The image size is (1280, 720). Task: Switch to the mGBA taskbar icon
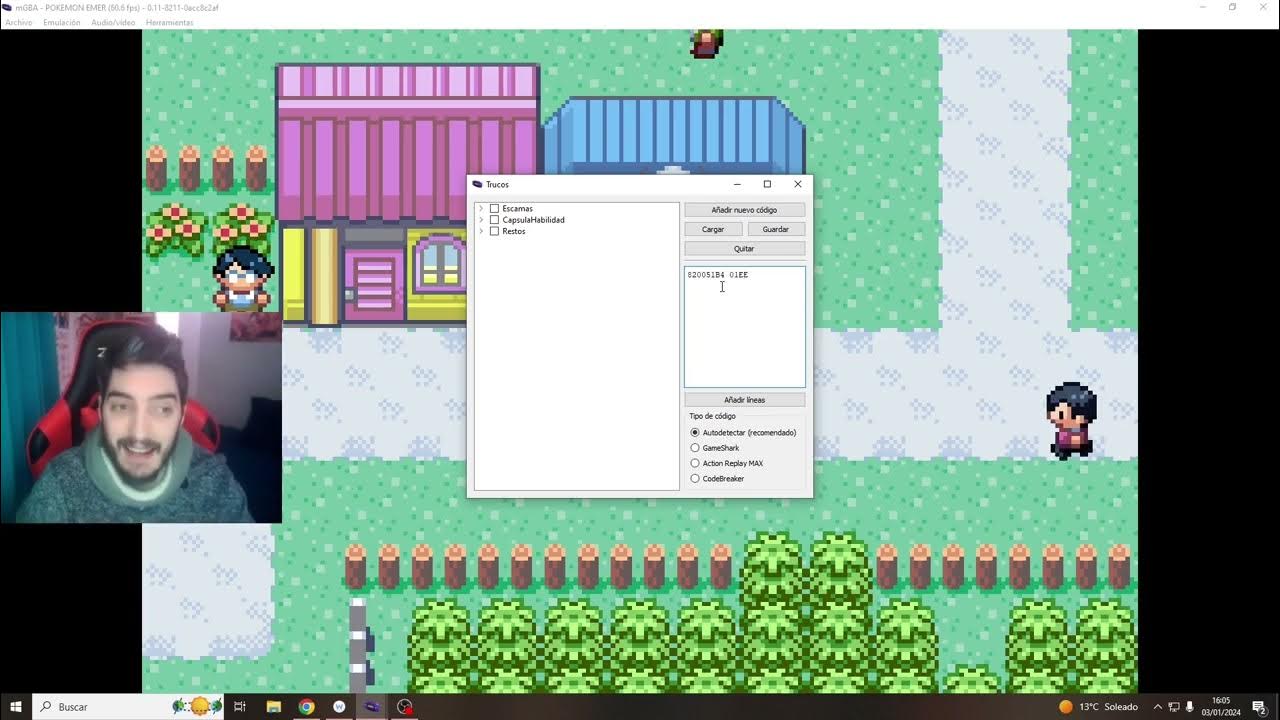(x=371, y=707)
